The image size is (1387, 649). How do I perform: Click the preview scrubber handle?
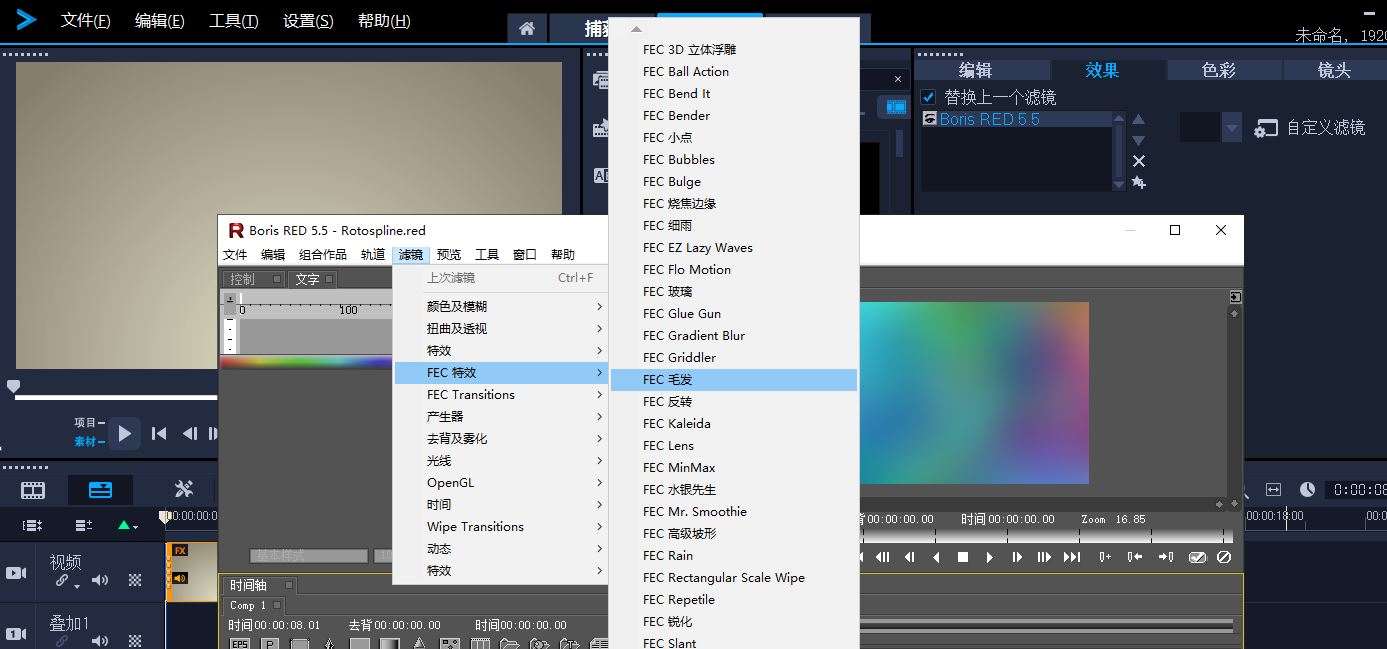pos(13,386)
